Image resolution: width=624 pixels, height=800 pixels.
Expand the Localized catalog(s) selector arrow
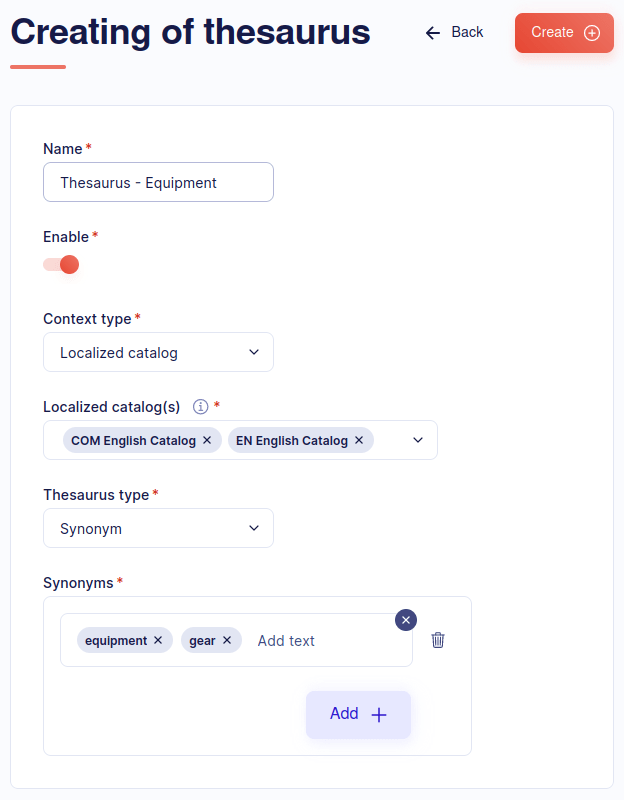(x=418, y=440)
